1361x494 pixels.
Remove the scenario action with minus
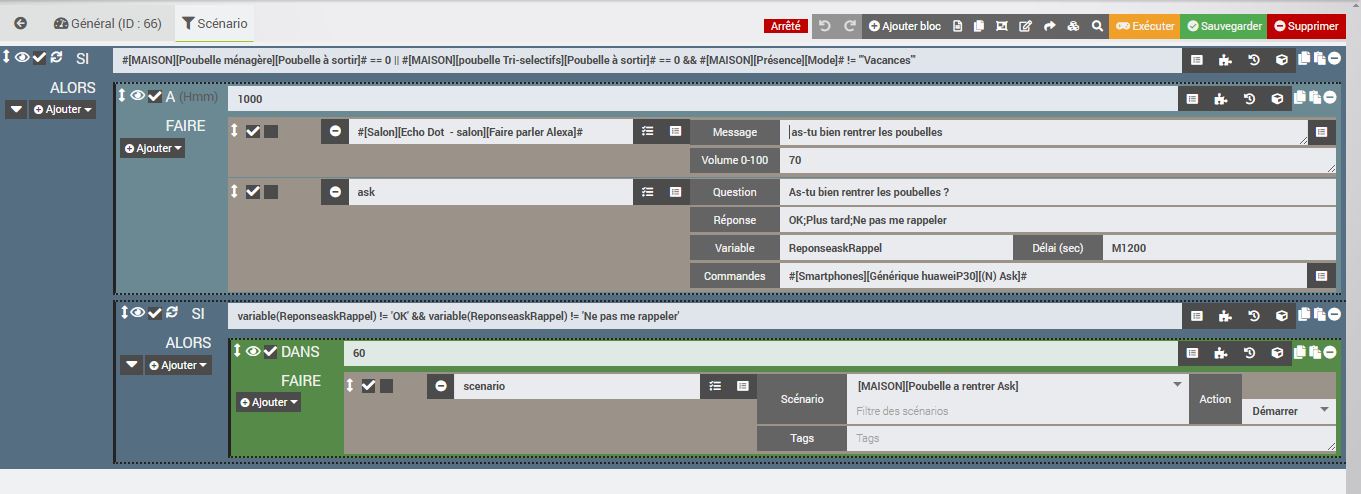pyautogui.click(x=441, y=386)
